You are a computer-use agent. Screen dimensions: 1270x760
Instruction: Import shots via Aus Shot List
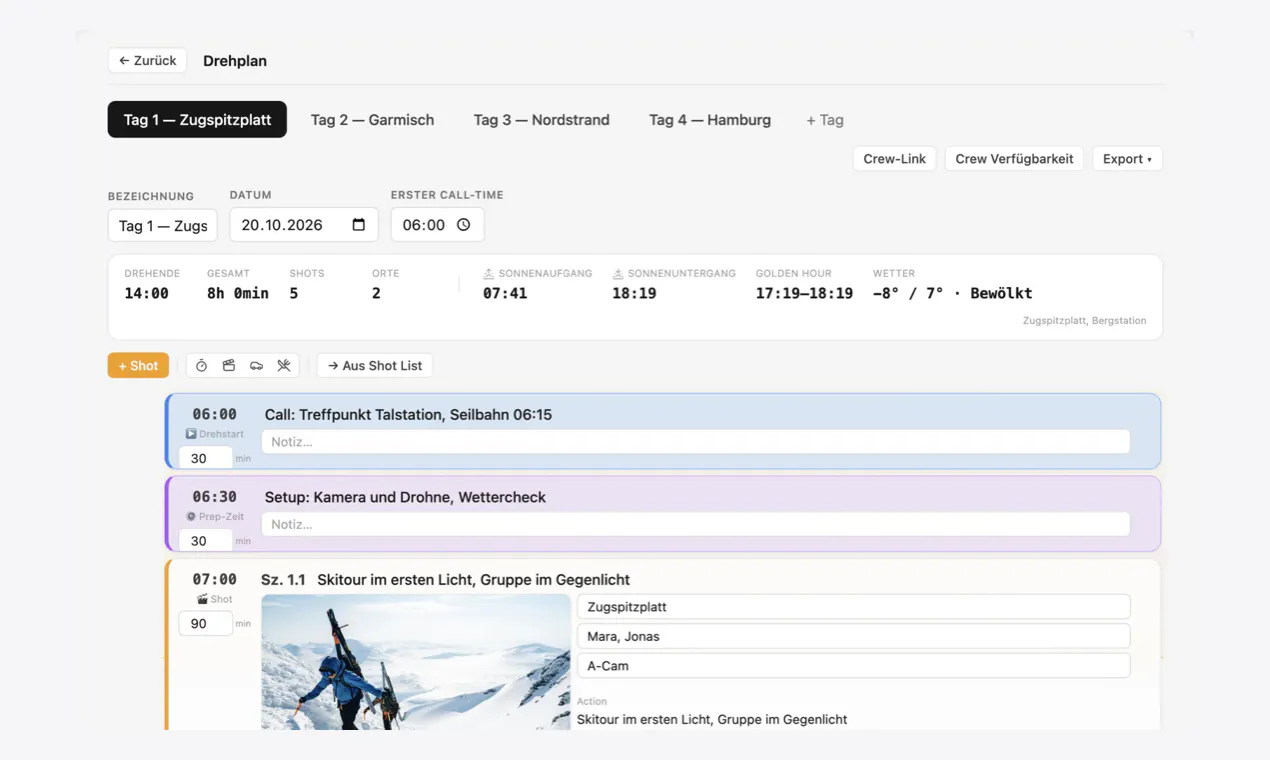[x=375, y=366]
